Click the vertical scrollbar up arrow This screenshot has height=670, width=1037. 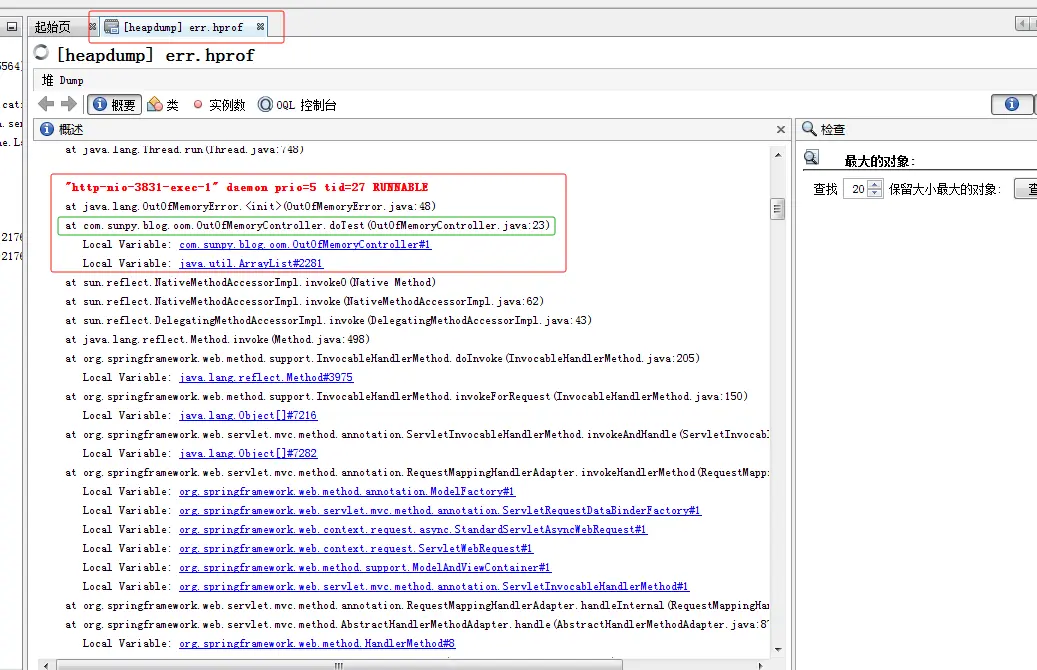pyautogui.click(x=778, y=155)
